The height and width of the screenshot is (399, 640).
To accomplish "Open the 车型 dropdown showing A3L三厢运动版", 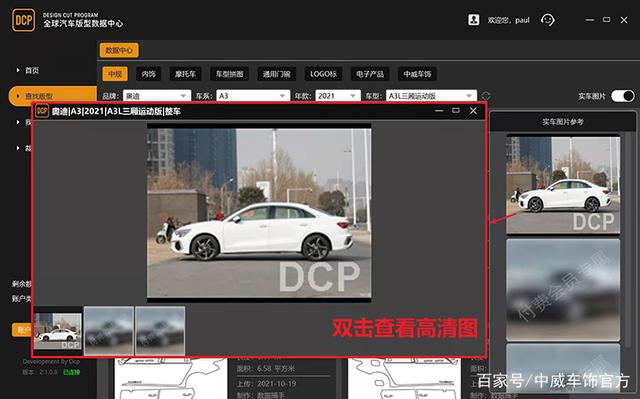I will [431, 96].
